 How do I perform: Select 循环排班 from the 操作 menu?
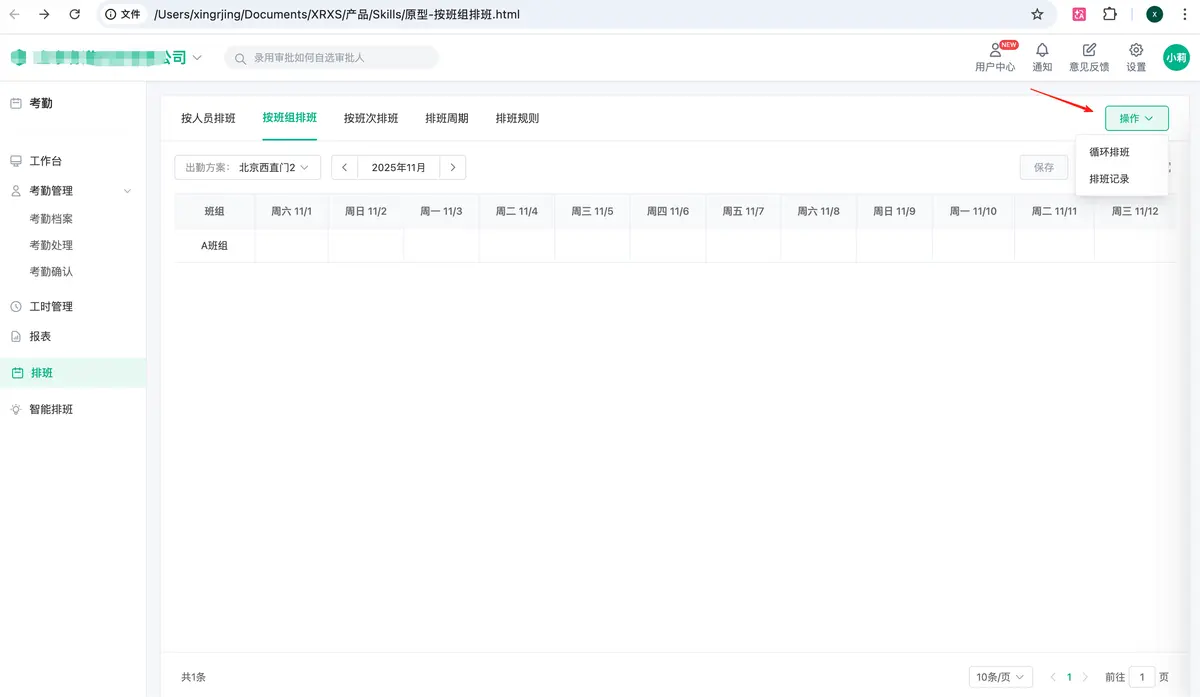(x=1109, y=152)
